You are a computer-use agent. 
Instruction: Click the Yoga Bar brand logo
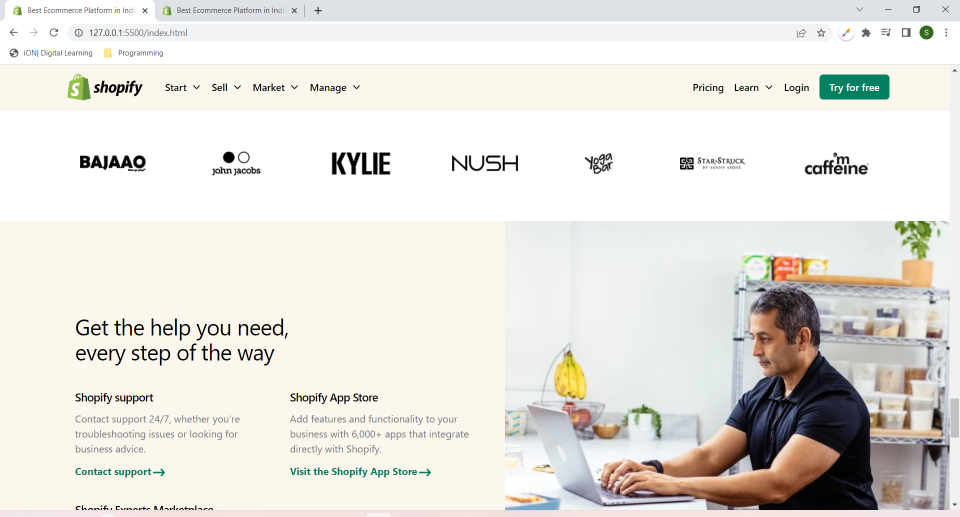(599, 163)
